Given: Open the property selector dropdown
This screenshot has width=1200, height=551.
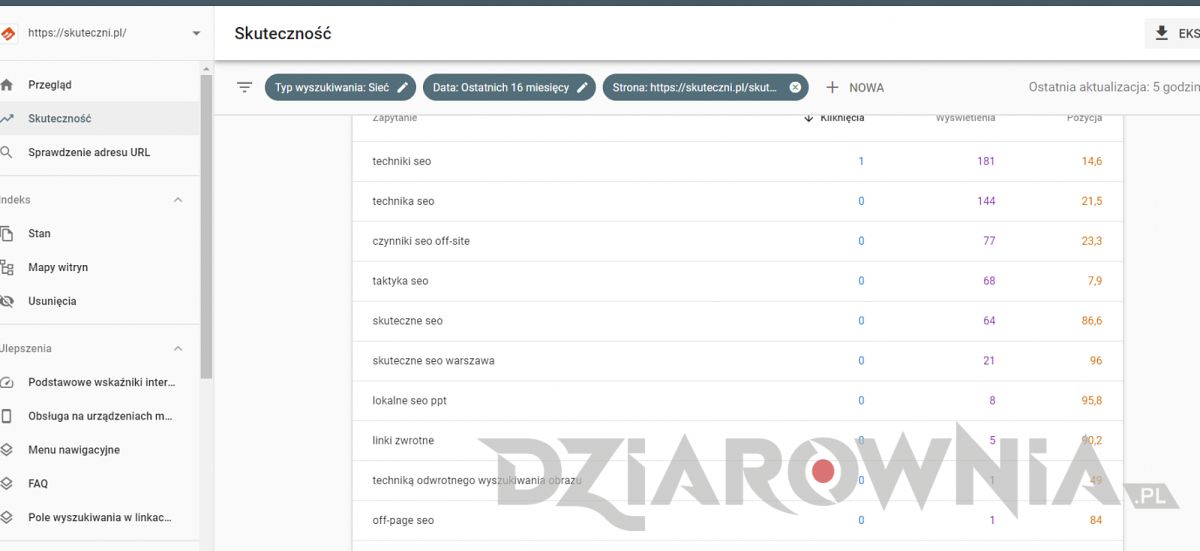Looking at the screenshot, I should coord(196,33).
